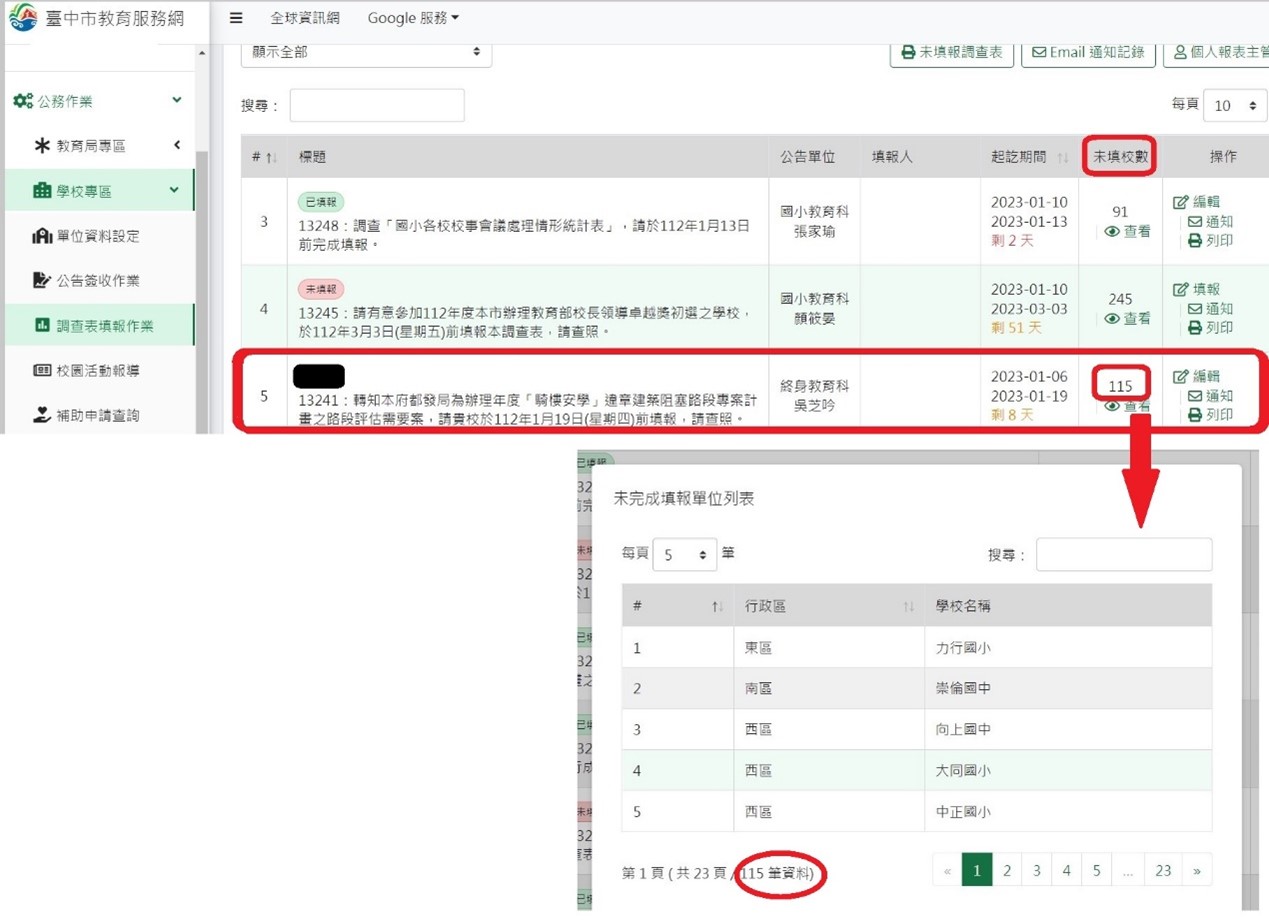Click the 未填報調查表 button
Image resolution: width=1269 pixels, height=921 pixels.
pos(951,52)
